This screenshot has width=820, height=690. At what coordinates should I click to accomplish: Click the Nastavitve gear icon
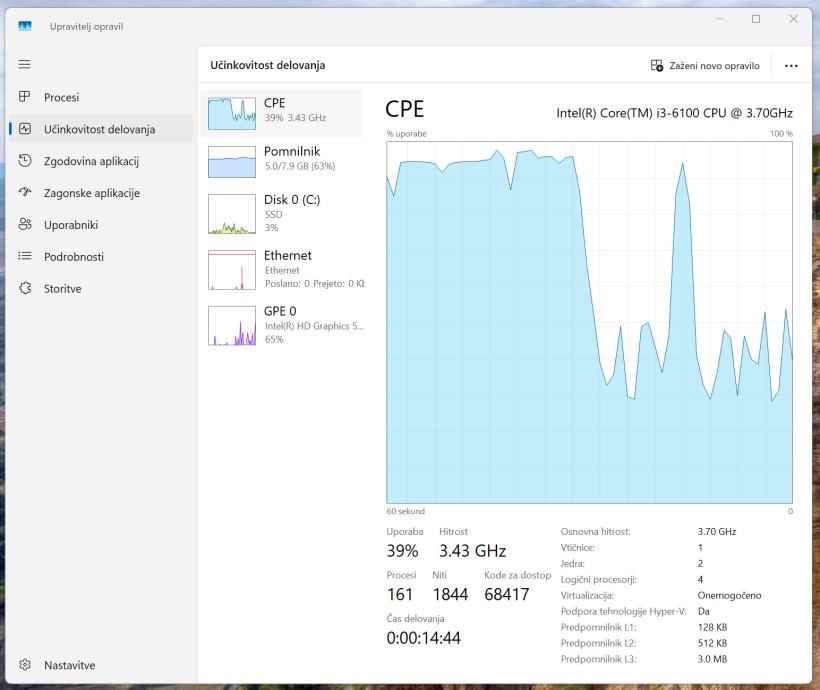tap(25, 665)
